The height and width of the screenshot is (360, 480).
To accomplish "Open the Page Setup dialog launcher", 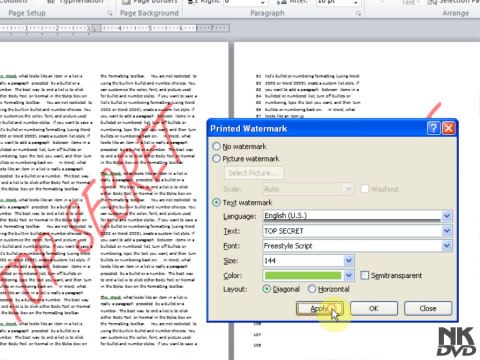I will tap(110, 14).
